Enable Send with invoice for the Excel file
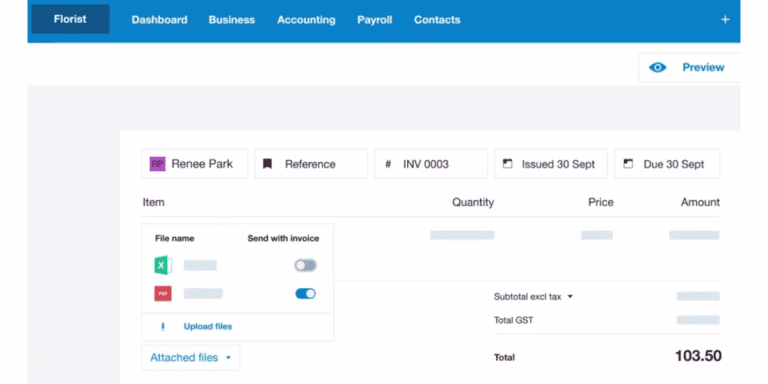Viewport: 768px width, 384px height. click(x=305, y=265)
